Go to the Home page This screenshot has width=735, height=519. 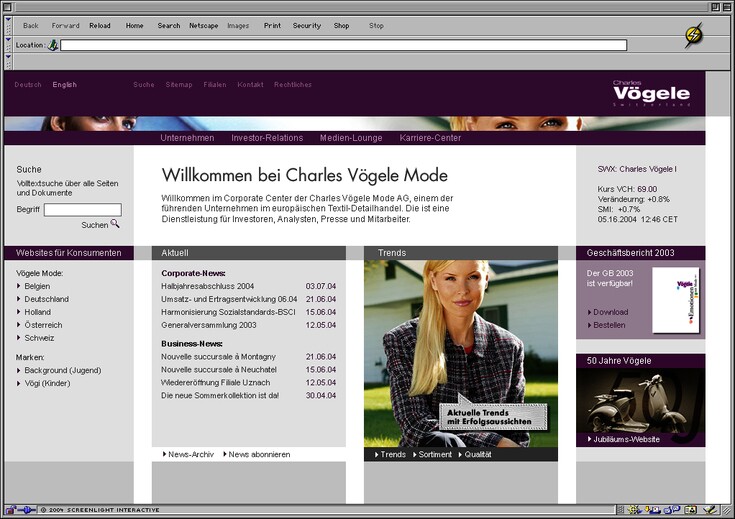pyautogui.click(x=135, y=26)
